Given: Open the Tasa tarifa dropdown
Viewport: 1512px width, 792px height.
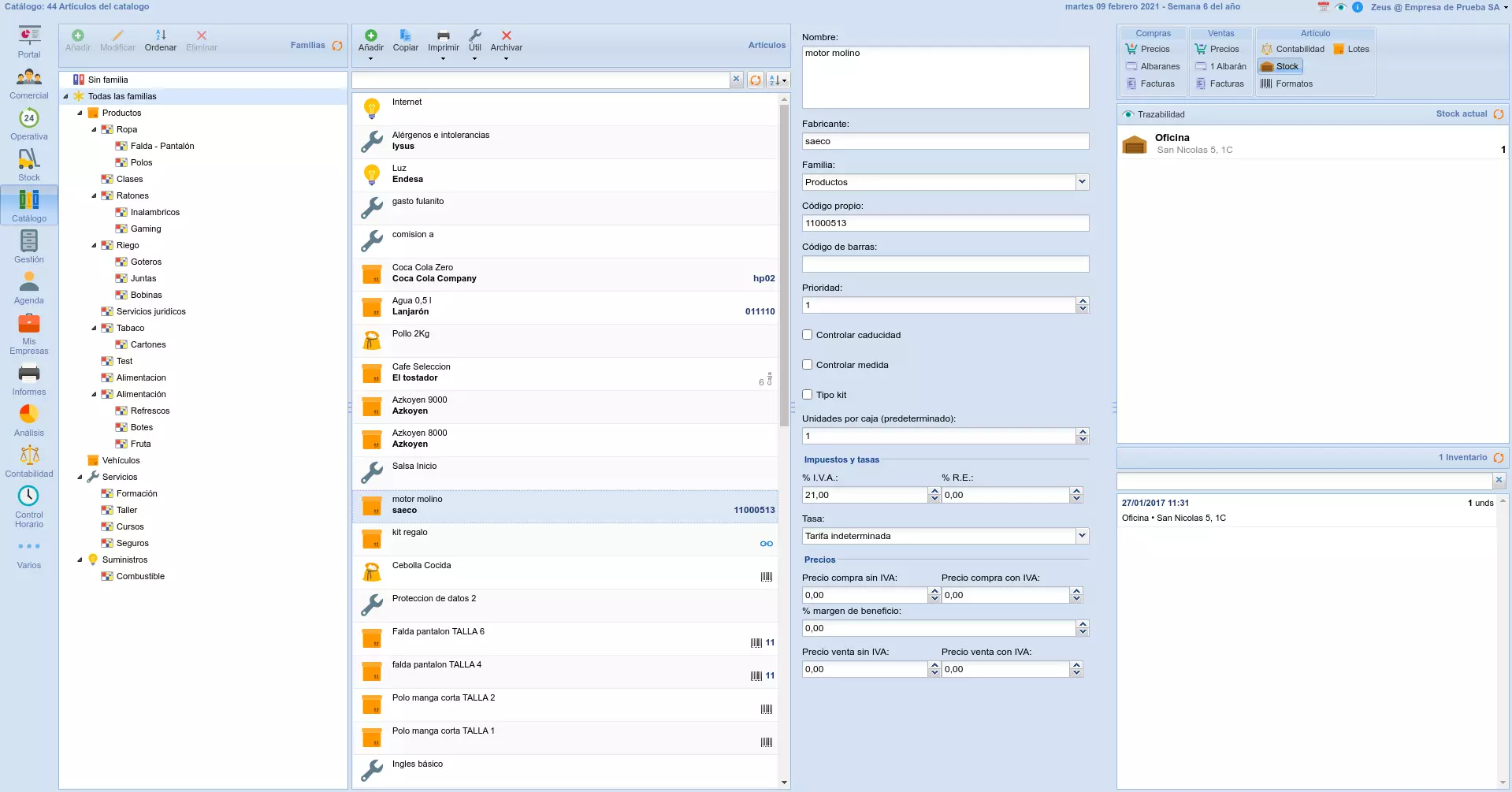Looking at the screenshot, I should [1082, 536].
